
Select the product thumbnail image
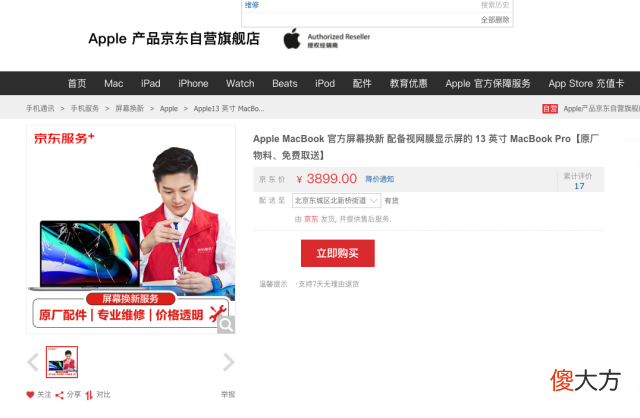(62, 362)
